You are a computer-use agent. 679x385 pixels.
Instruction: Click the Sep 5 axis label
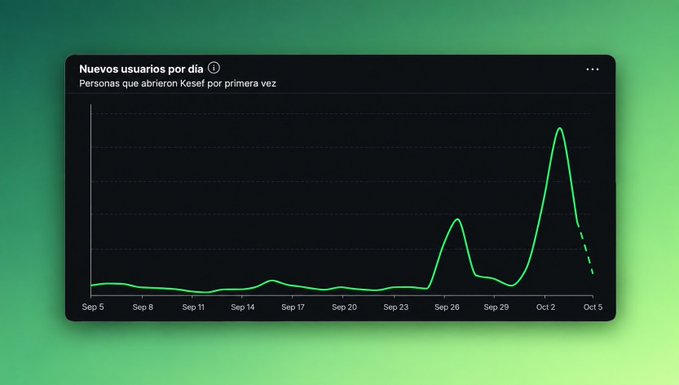coord(93,307)
